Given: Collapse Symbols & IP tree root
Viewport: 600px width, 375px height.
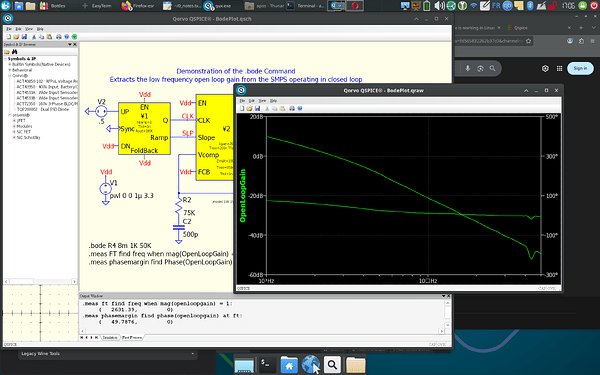Looking at the screenshot, I should click(6, 59).
